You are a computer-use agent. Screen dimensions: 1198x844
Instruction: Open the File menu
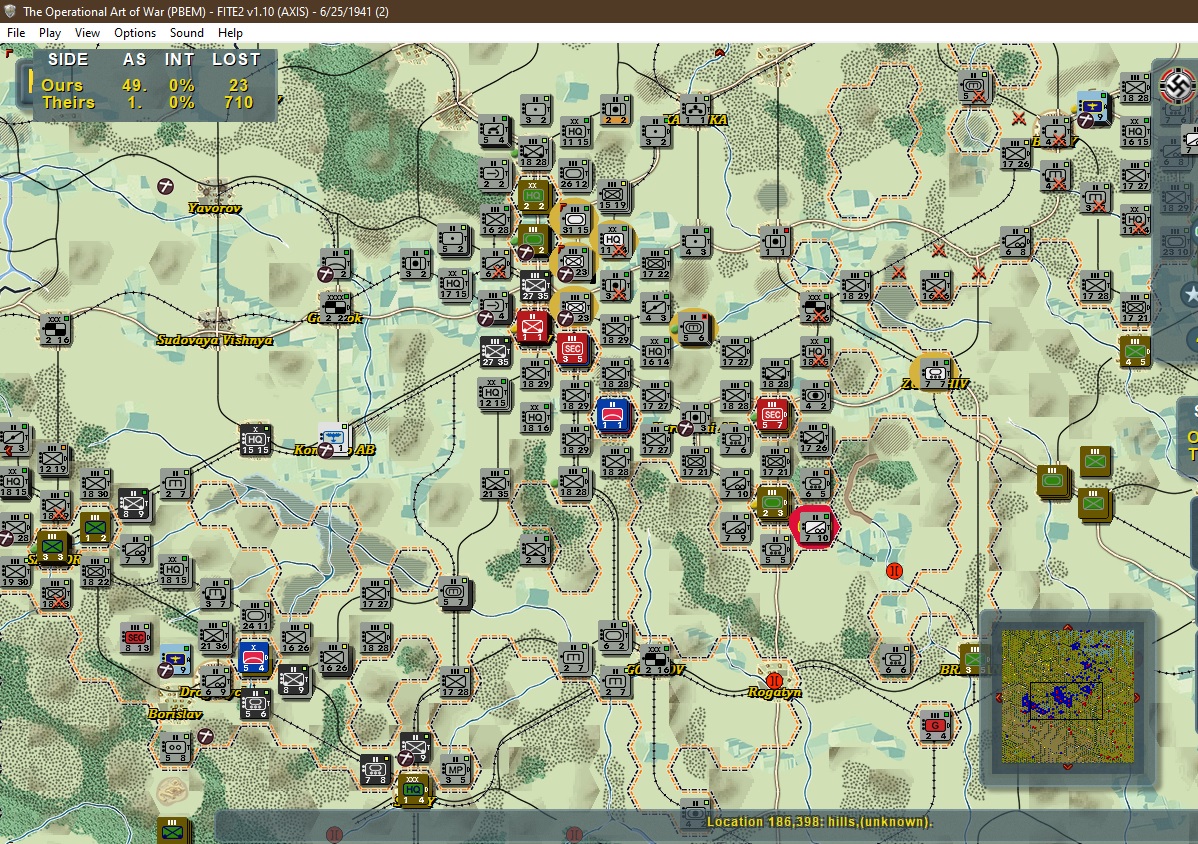16,33
